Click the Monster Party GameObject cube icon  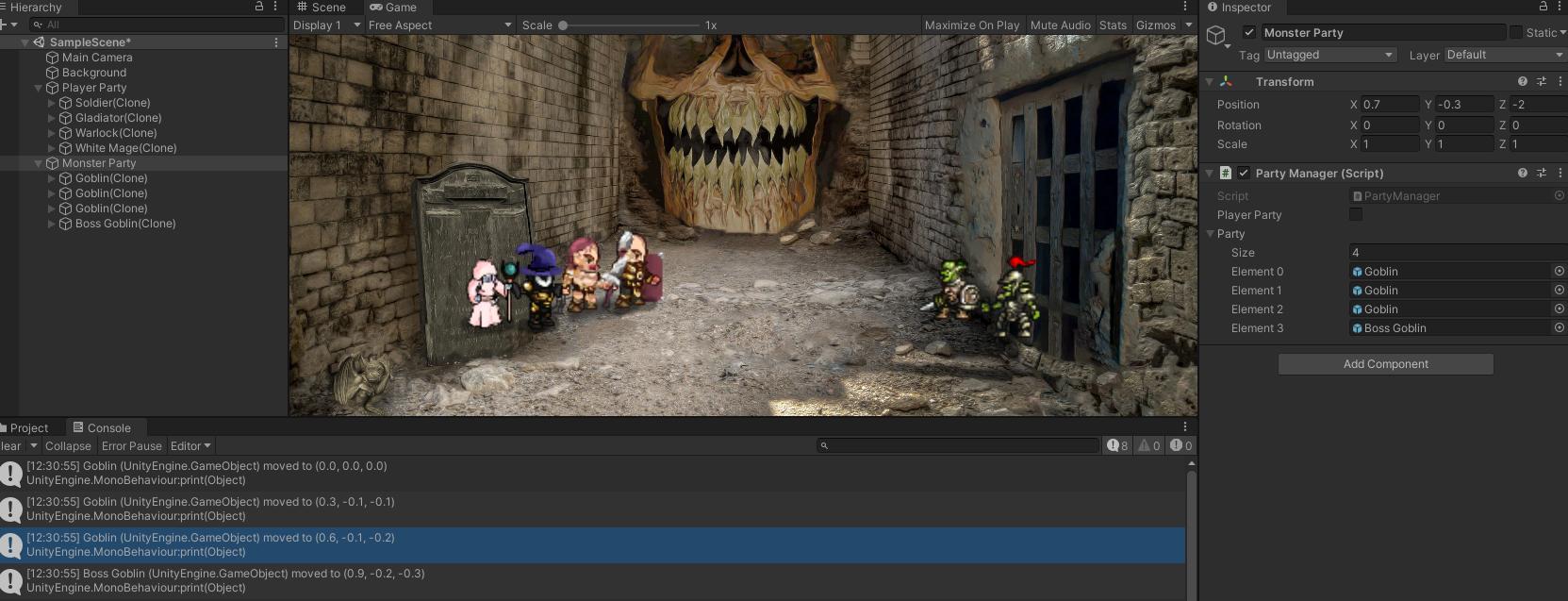[x=1216, y=36]
